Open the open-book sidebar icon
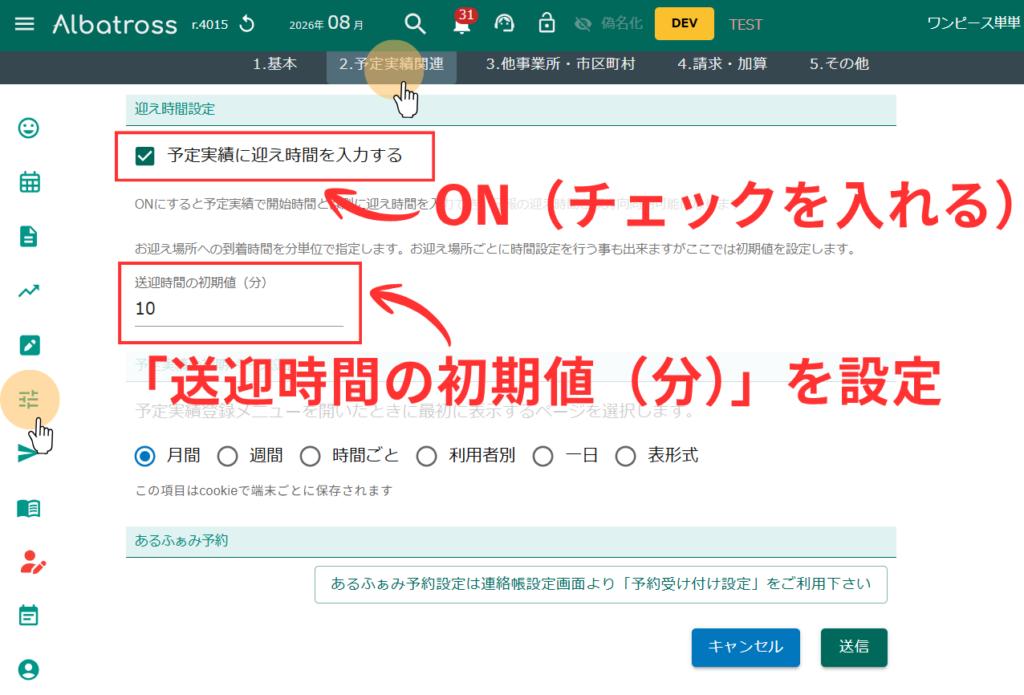The image size is (1024, 695). [x=29, y=508]
